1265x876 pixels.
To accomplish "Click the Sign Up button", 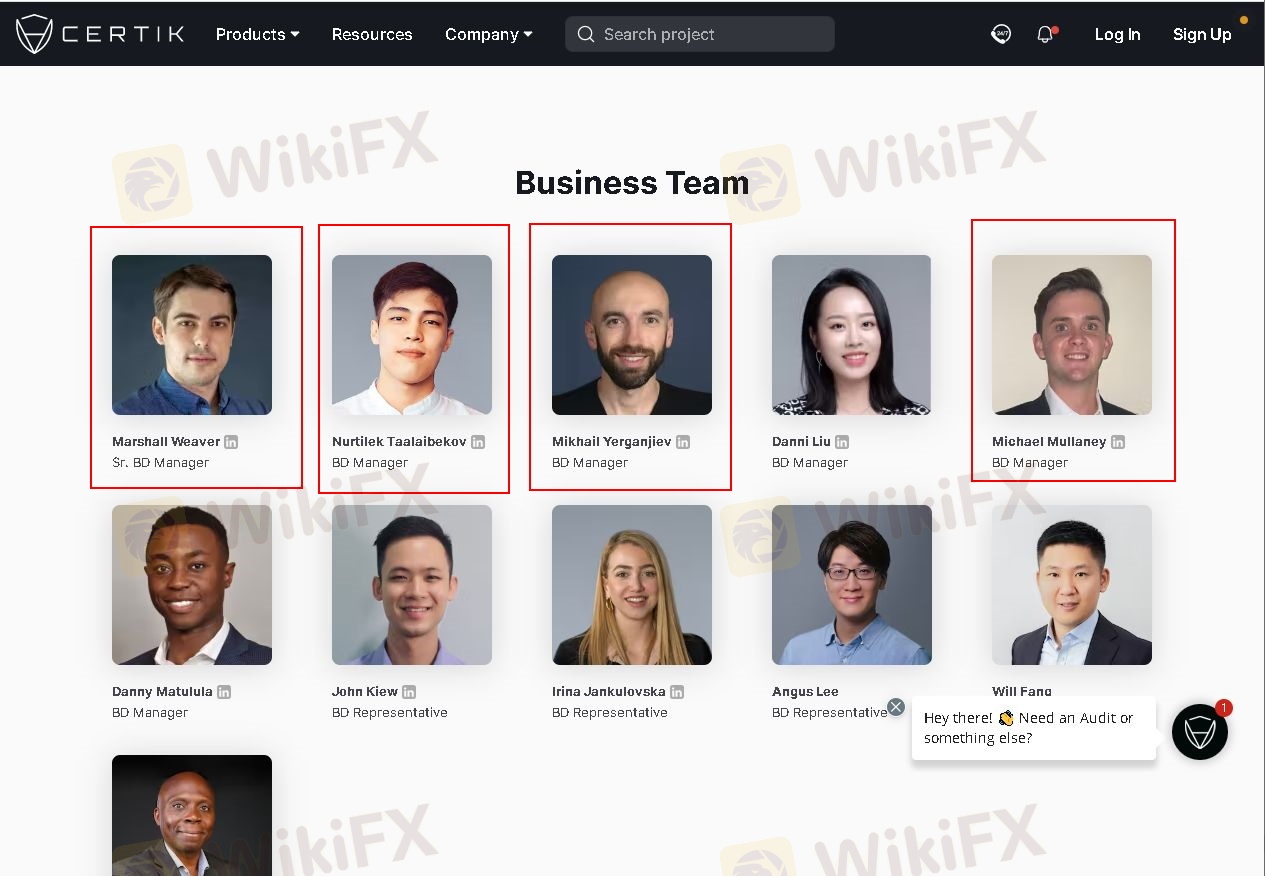I will (1202, 34).
